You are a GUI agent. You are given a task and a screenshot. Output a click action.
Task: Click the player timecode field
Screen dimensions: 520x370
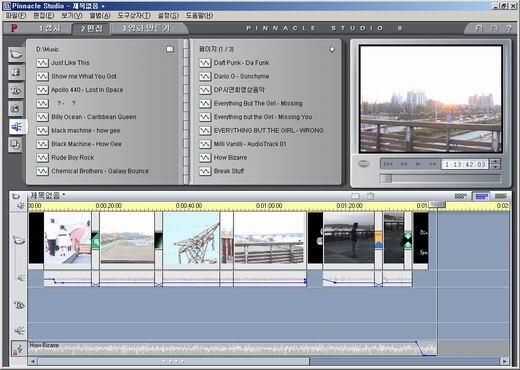pos(465,164)
